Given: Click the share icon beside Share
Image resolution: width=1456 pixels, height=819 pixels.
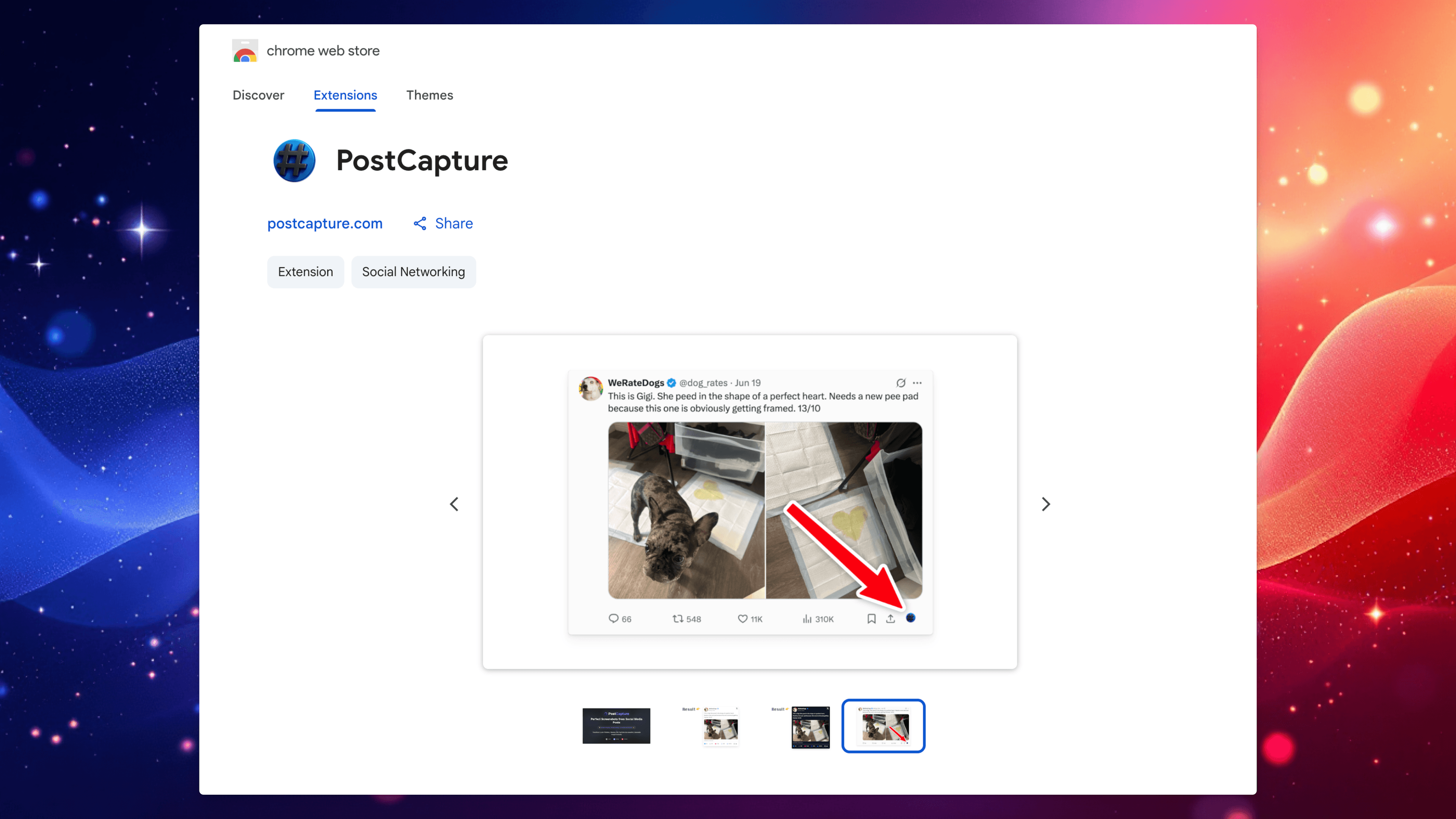Looking at the screenshot, I should (x=420, y=223).
